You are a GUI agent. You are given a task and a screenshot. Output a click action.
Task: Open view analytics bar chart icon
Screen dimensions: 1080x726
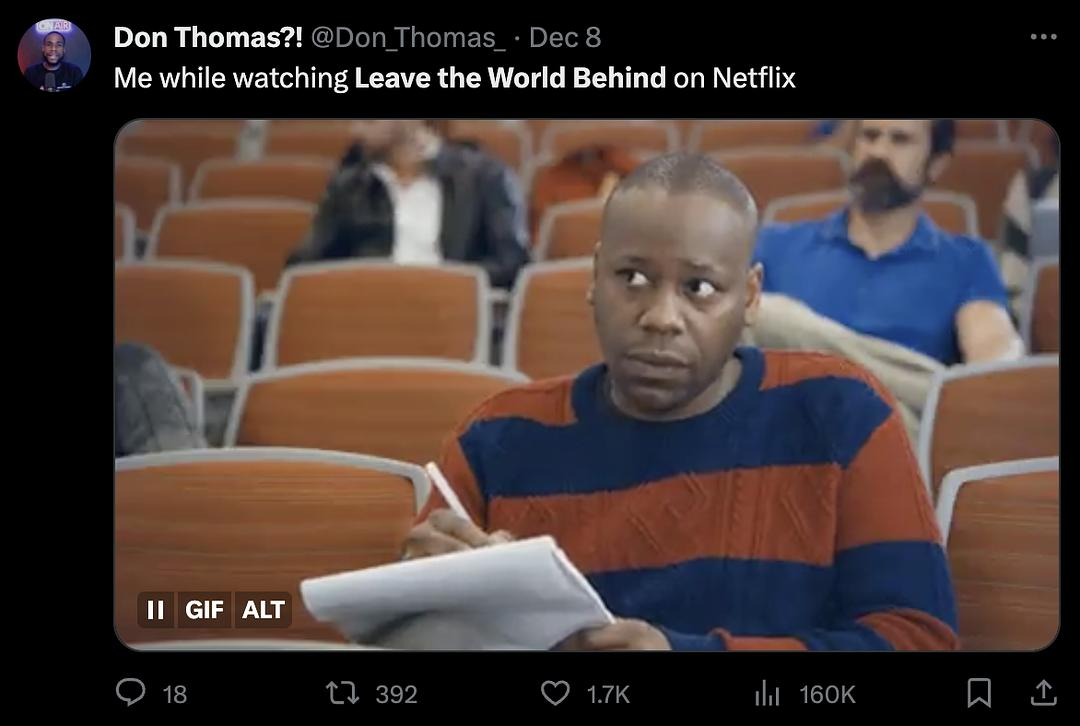point(767,693)
